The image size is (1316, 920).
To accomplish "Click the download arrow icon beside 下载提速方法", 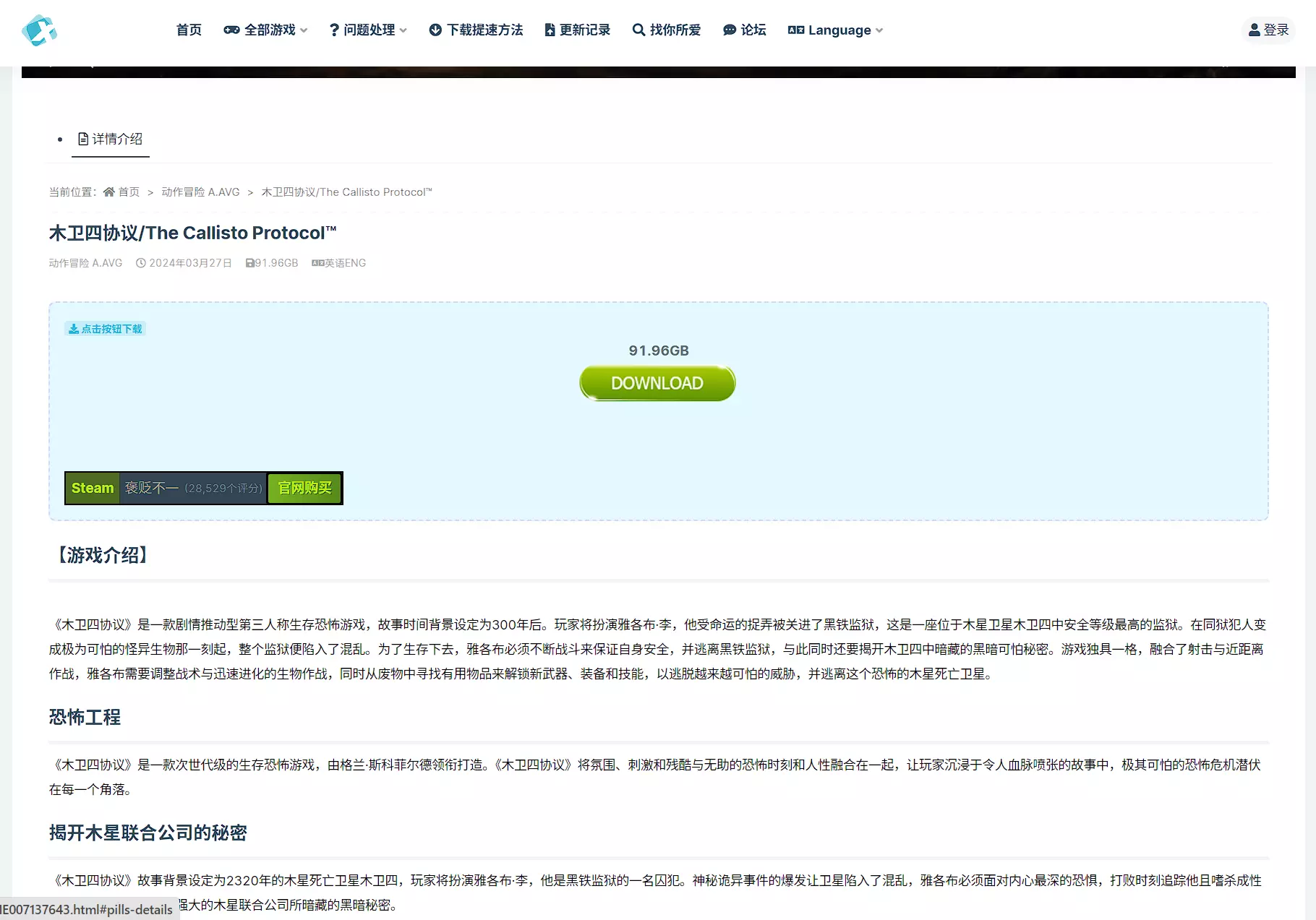I will [x=435, y=30].
